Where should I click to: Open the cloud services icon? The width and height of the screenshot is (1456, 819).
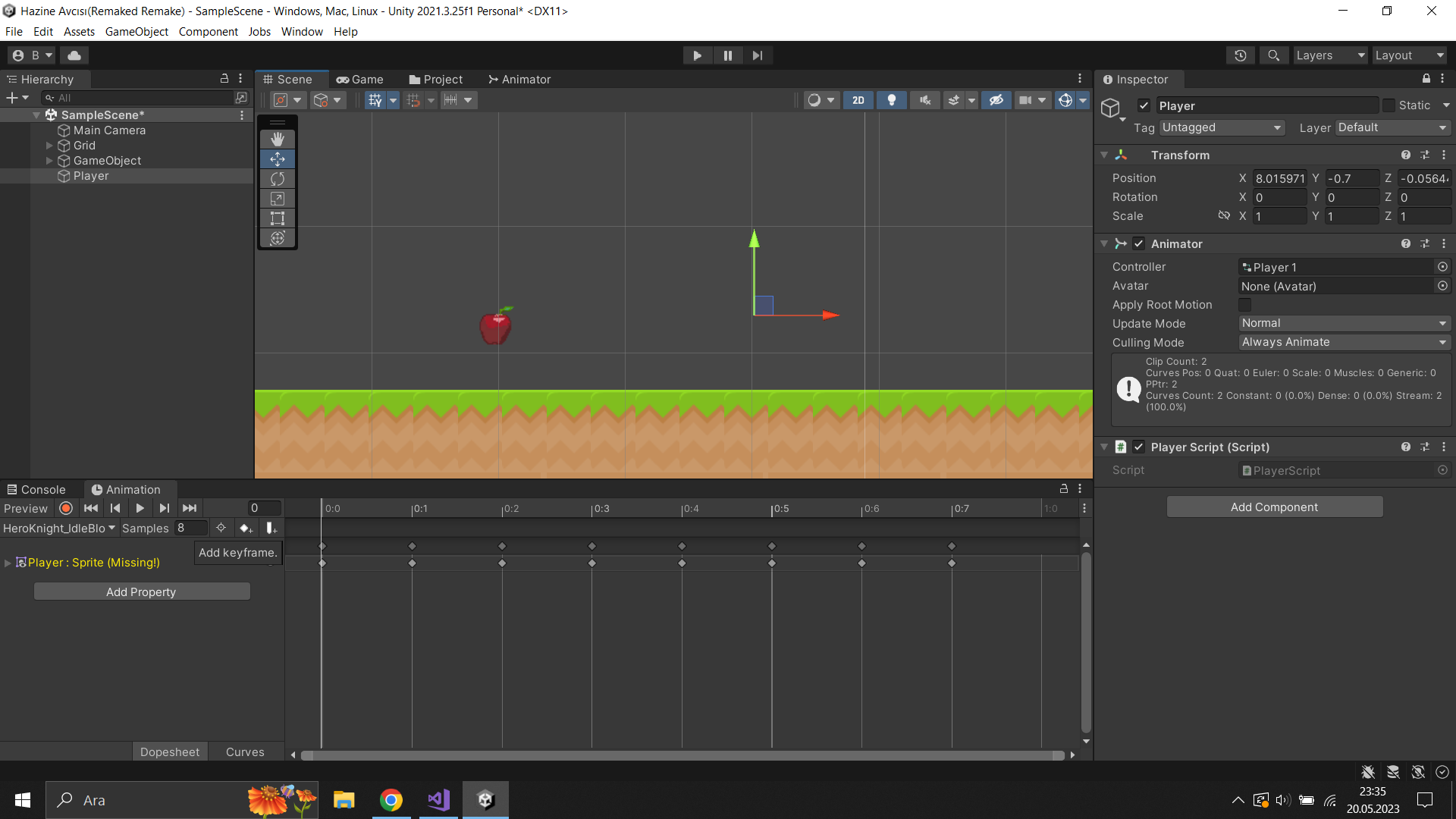point(74,55)
